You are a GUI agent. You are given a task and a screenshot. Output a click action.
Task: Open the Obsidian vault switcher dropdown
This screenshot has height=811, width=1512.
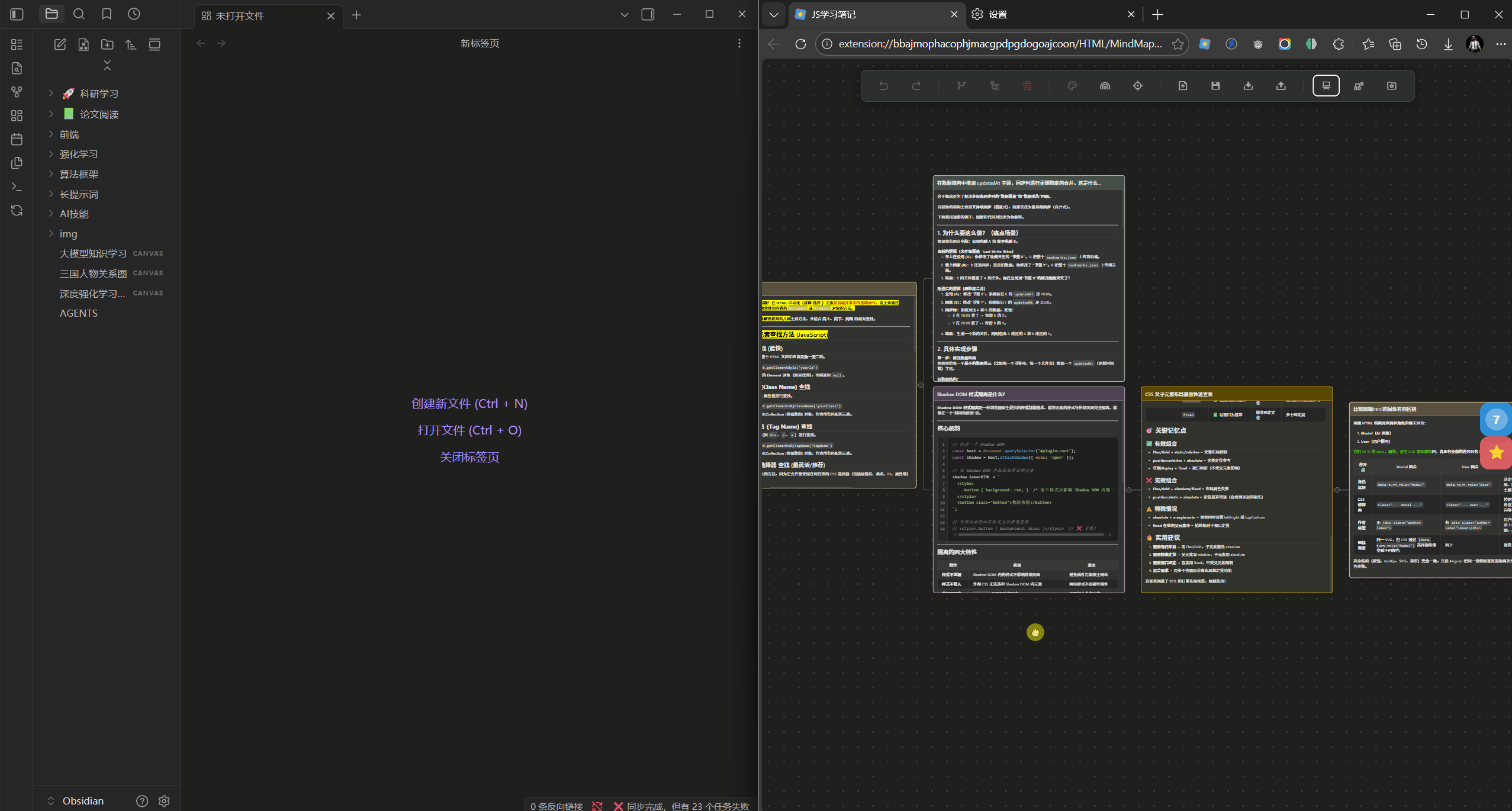click(x=76, y=800)
